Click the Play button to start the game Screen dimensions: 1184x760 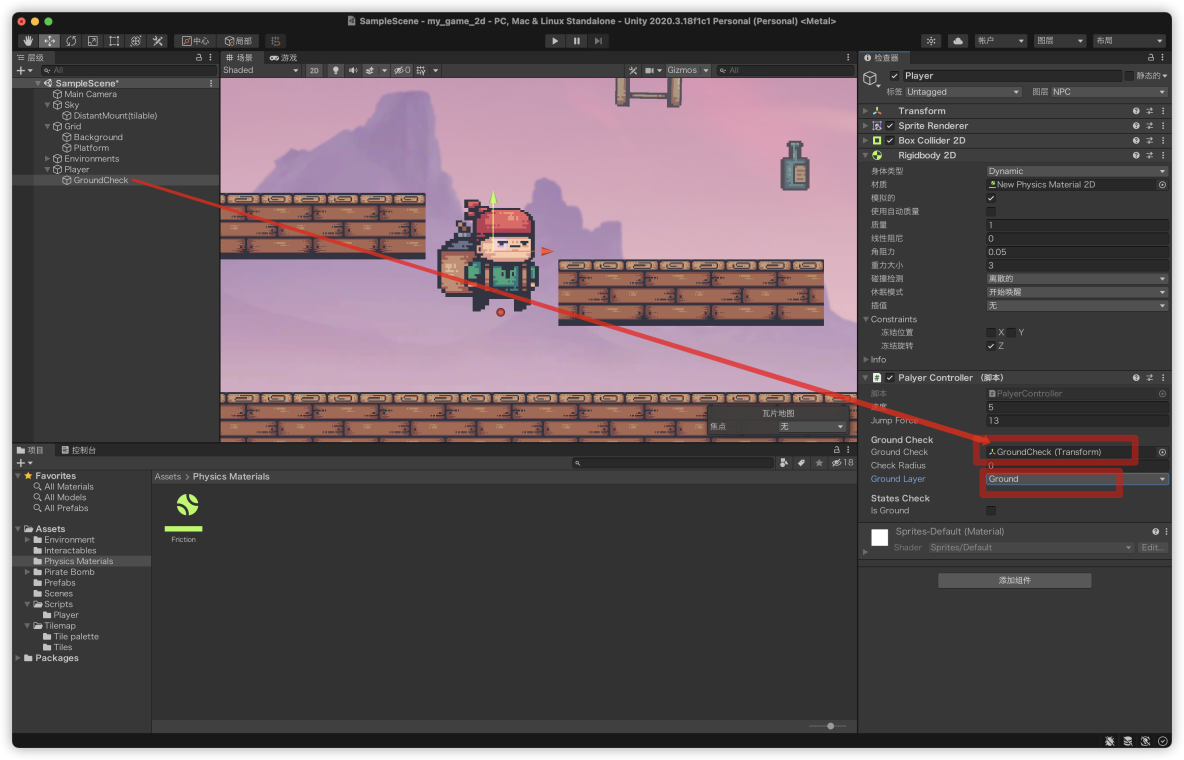pos(555,41)
